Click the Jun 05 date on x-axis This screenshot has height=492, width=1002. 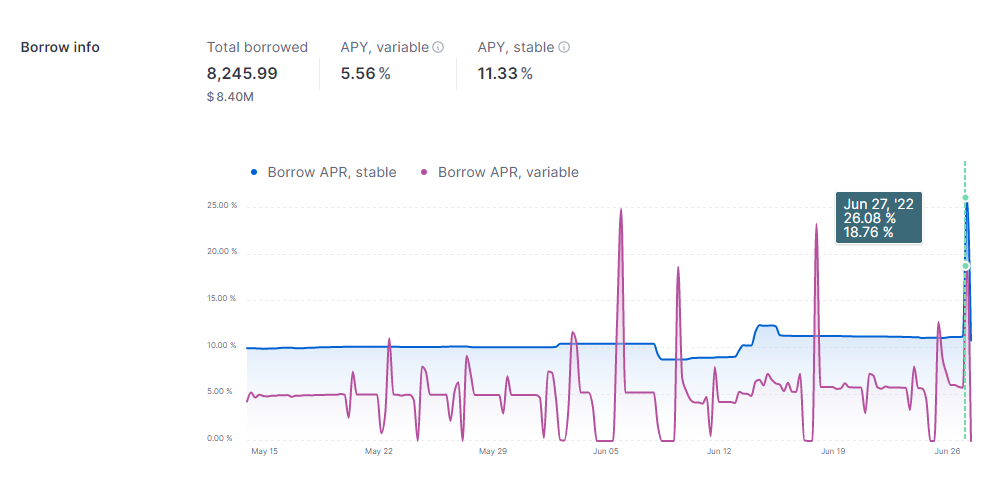coord(606,452)
